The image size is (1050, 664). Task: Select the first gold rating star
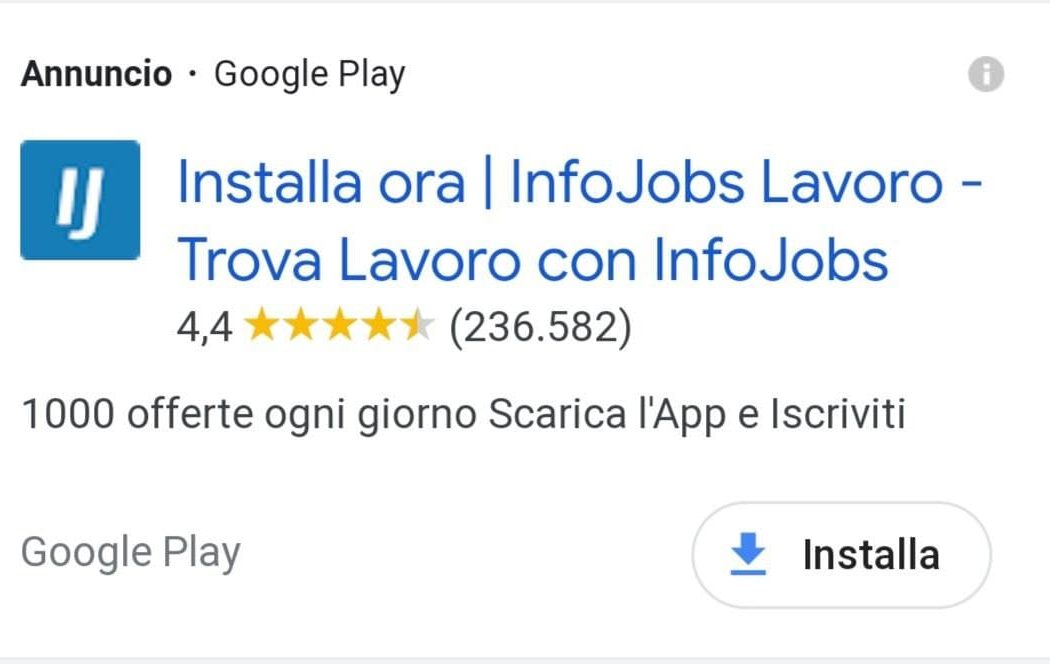click(264, 324)
